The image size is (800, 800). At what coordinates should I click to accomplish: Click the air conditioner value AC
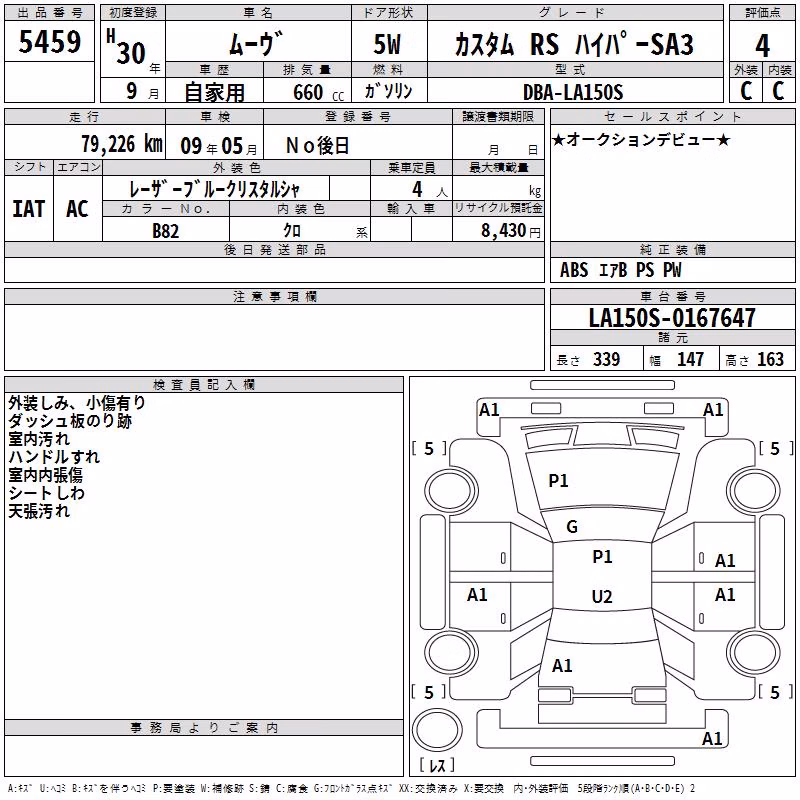click(78, 209)
